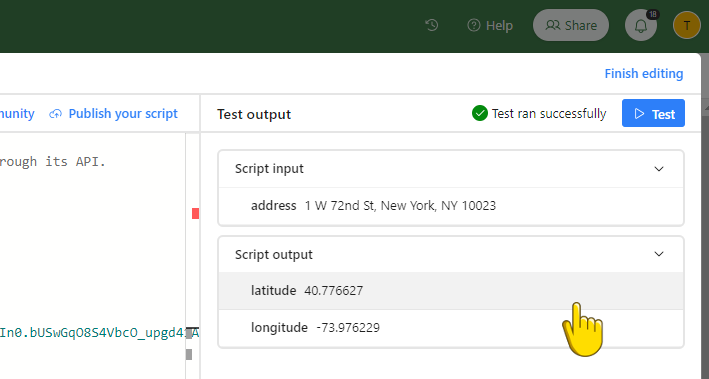
Task: Open the history clock icon
Action: tap(432, 25)
